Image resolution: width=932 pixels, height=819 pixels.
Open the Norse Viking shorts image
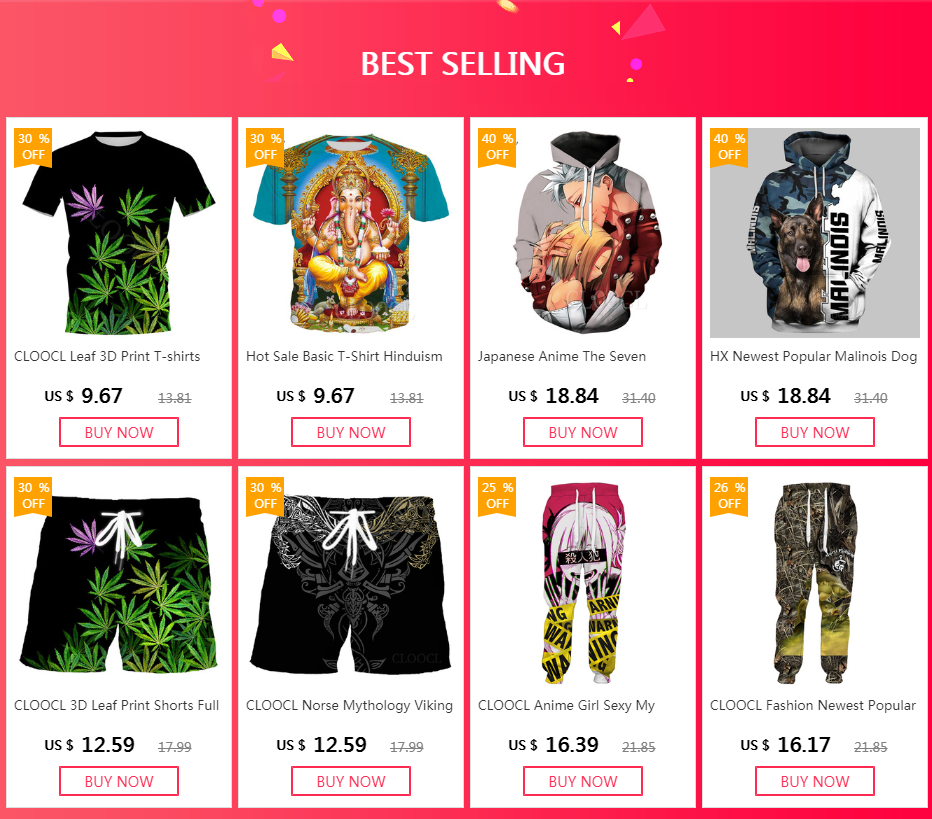(351, 582)
